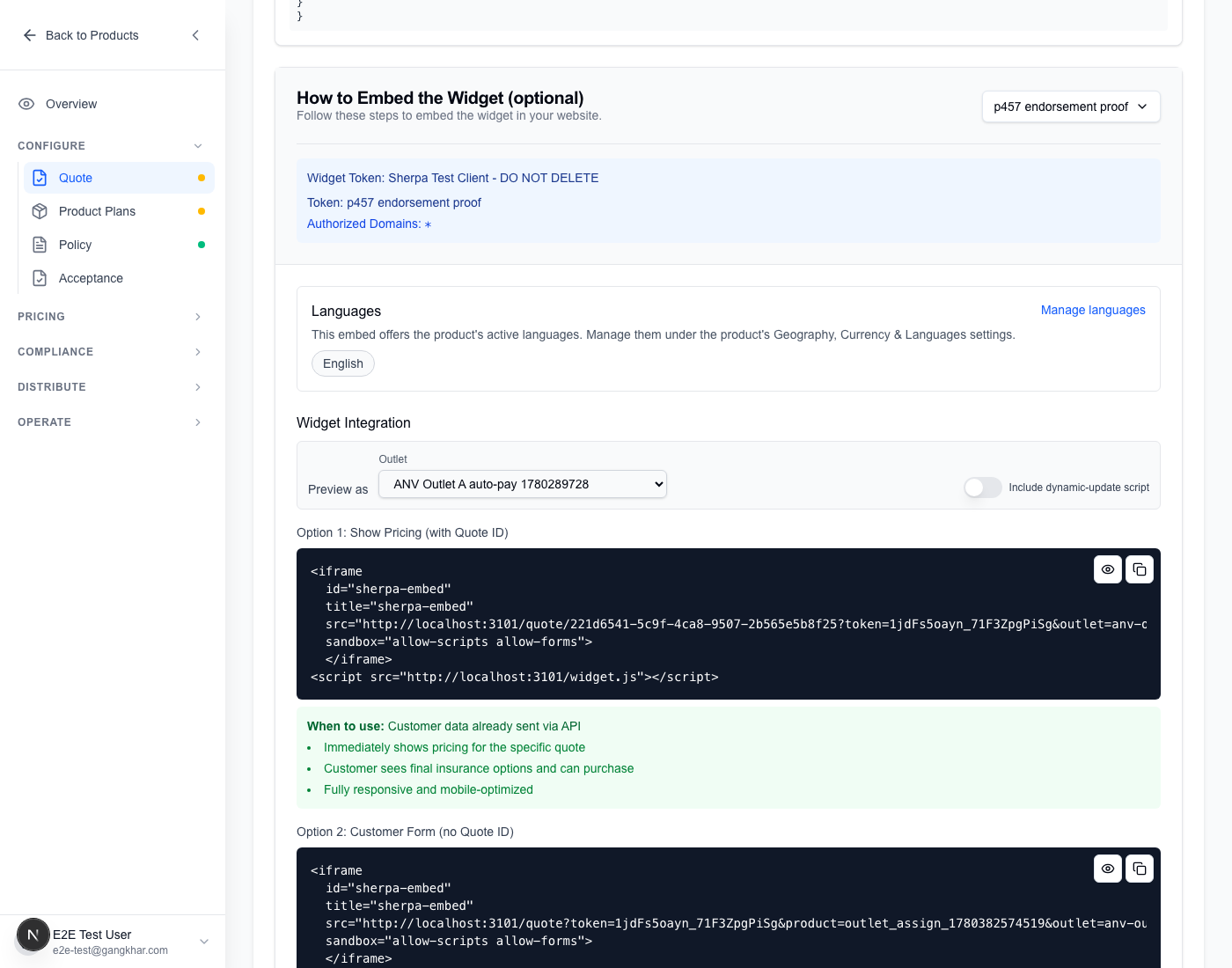Click "Customer sees final insurance options" bullet
Screen dimensions: 1232x968
(x=479, y=768)
